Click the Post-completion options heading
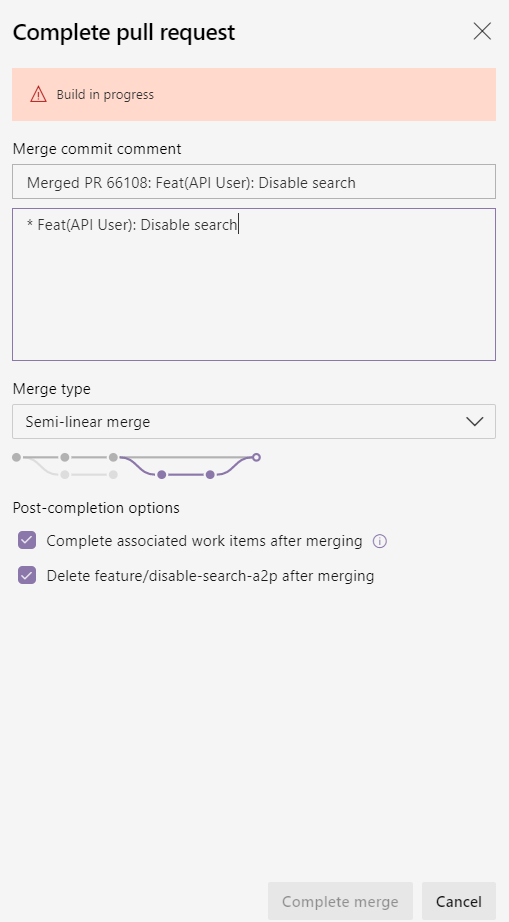 pos(96,507)
